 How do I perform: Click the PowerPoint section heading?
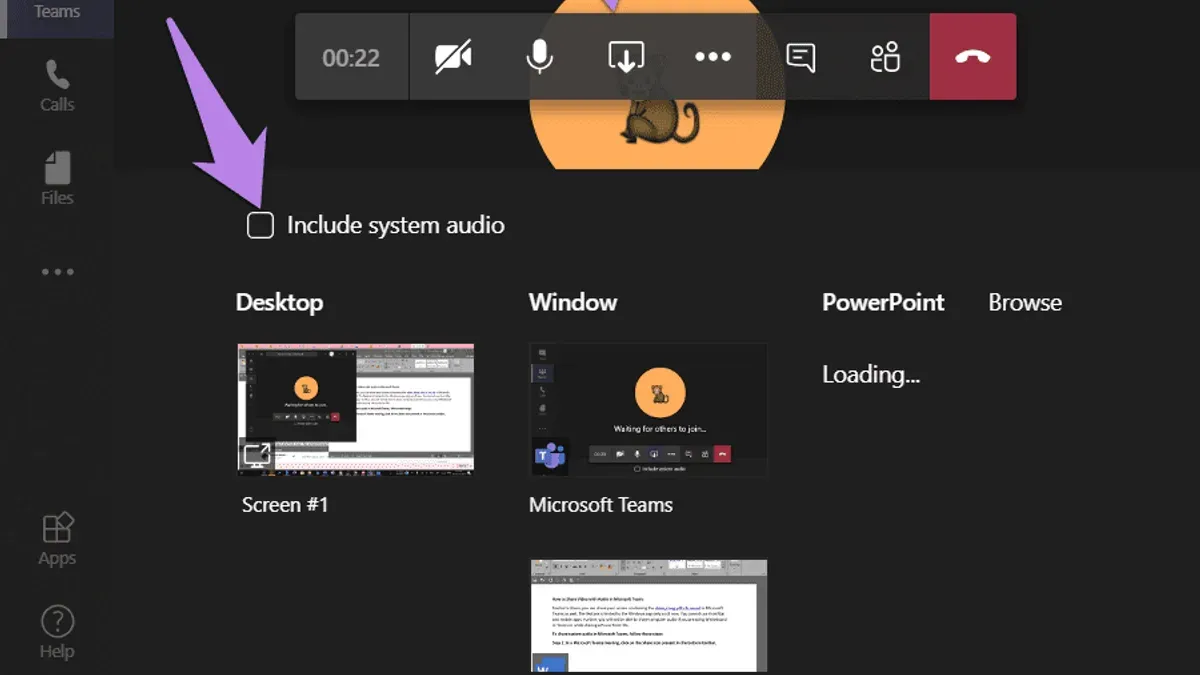click(883, 303)
